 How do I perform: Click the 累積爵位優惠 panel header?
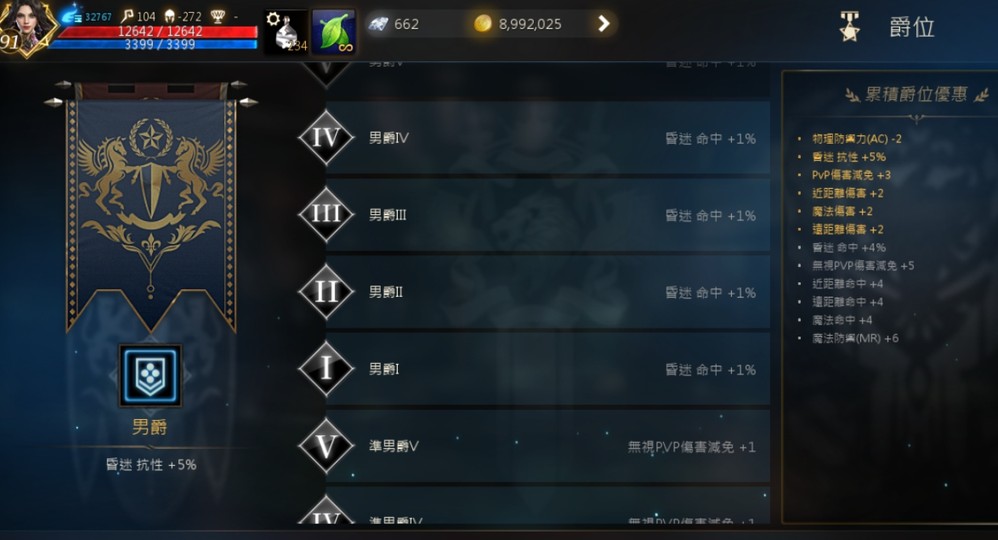point(916,95)
